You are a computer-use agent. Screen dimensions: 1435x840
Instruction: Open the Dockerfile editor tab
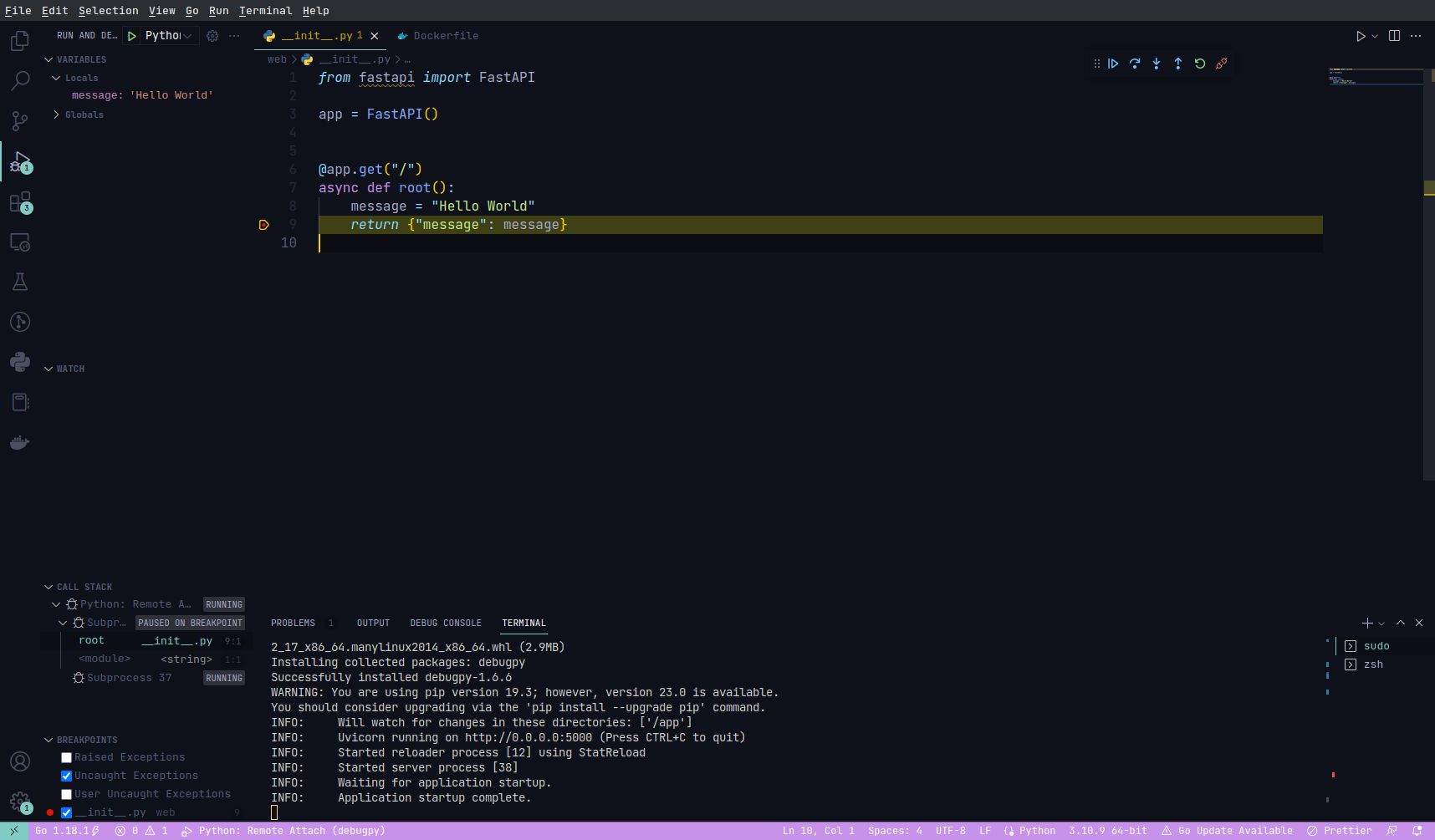(446, 36)
